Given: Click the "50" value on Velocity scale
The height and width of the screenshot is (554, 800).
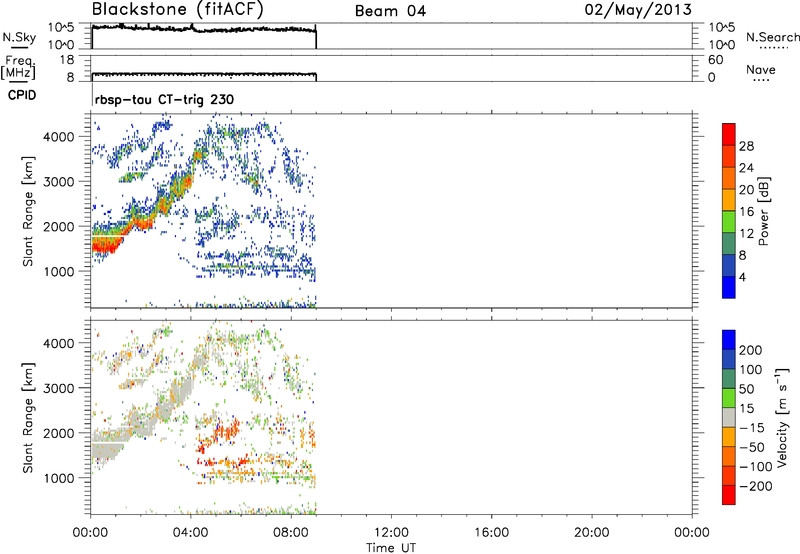Looking at the screenshot, I should (746, 389).
